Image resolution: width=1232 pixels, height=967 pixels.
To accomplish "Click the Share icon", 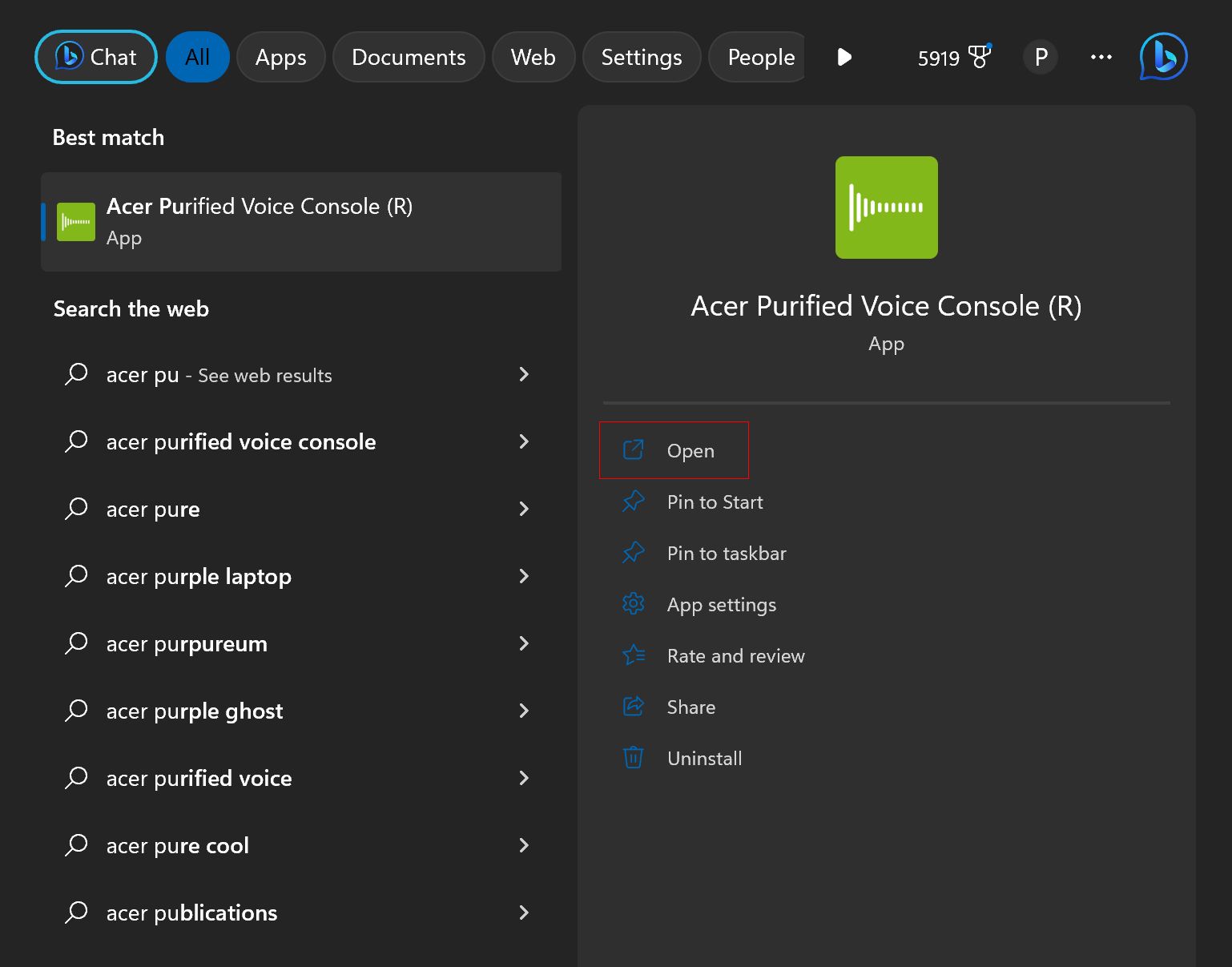I will [x=634, y=707].
